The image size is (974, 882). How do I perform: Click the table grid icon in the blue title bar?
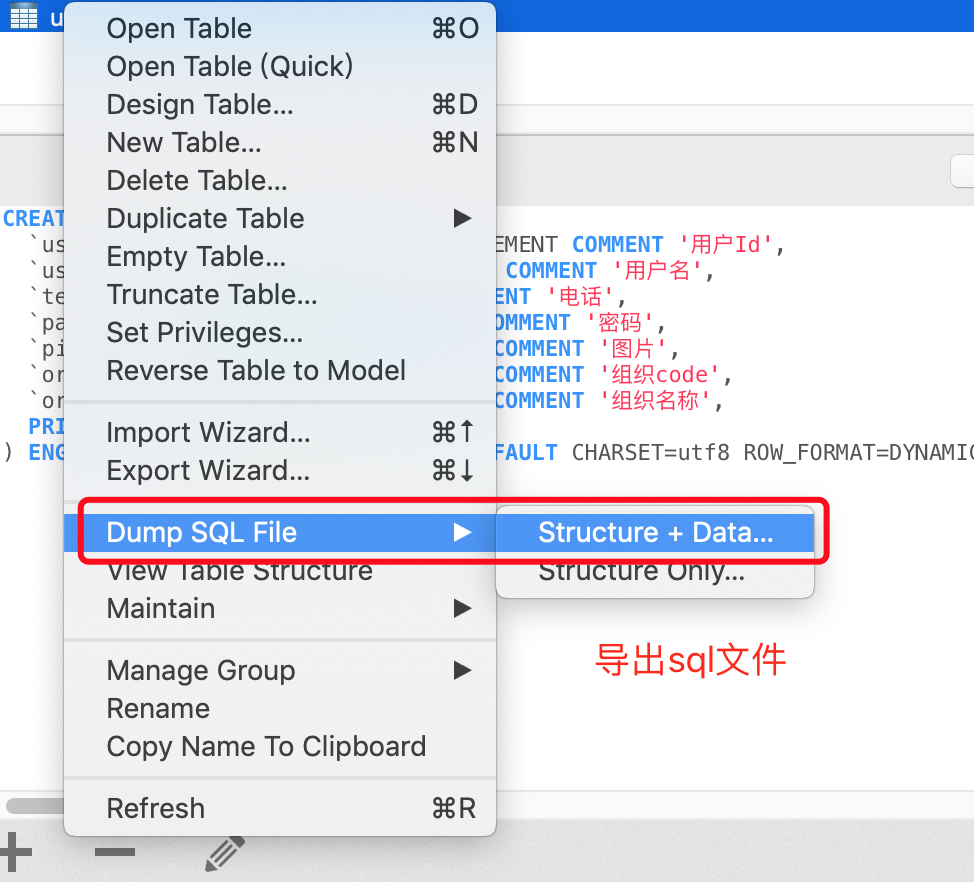(x=24, y=15)
